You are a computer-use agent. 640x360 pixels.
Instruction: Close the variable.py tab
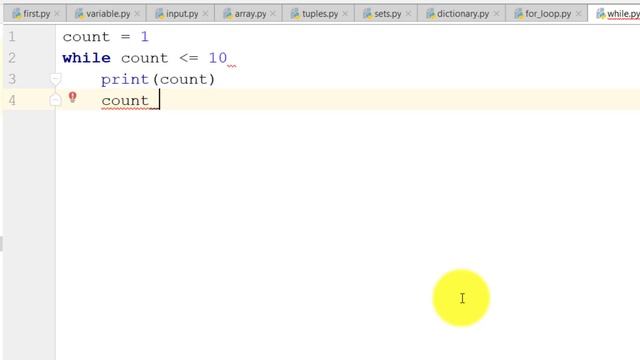[x=137, y=14]
